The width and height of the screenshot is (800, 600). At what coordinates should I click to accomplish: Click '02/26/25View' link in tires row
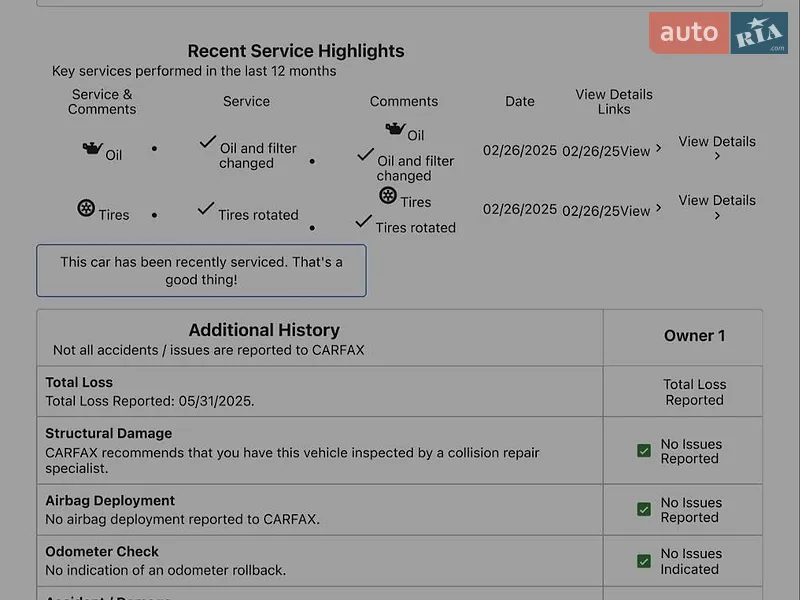[x=606, y=211]
